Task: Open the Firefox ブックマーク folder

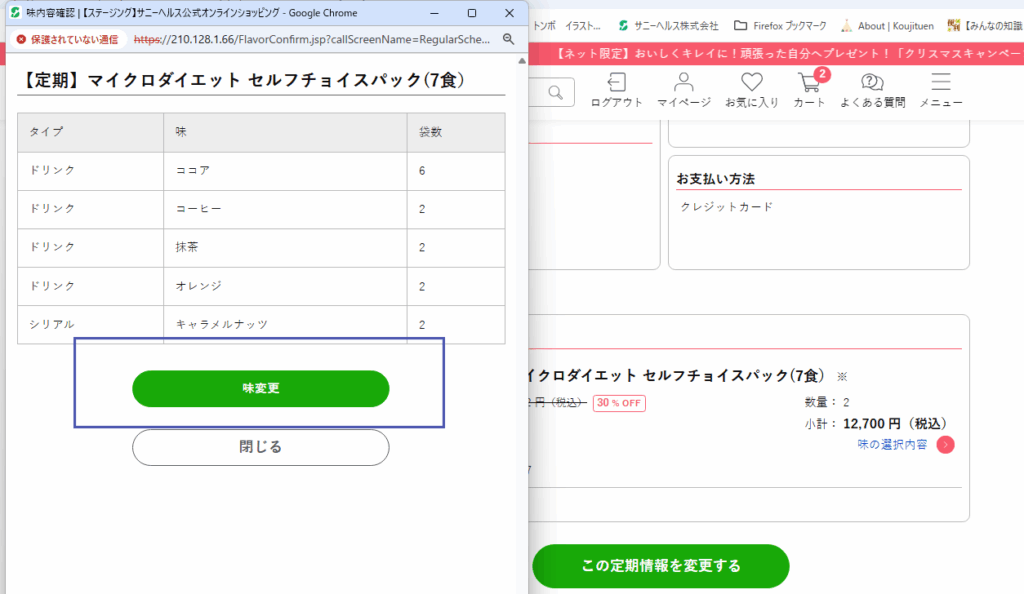Action: point(780,25)
